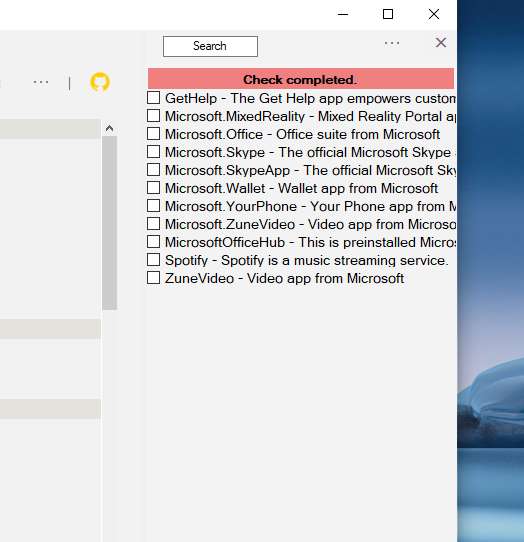The height and width of the screenshot is (542, 524).
Task: Enable the MicrosoftOfficeHub checkbox
Action: 153,242
